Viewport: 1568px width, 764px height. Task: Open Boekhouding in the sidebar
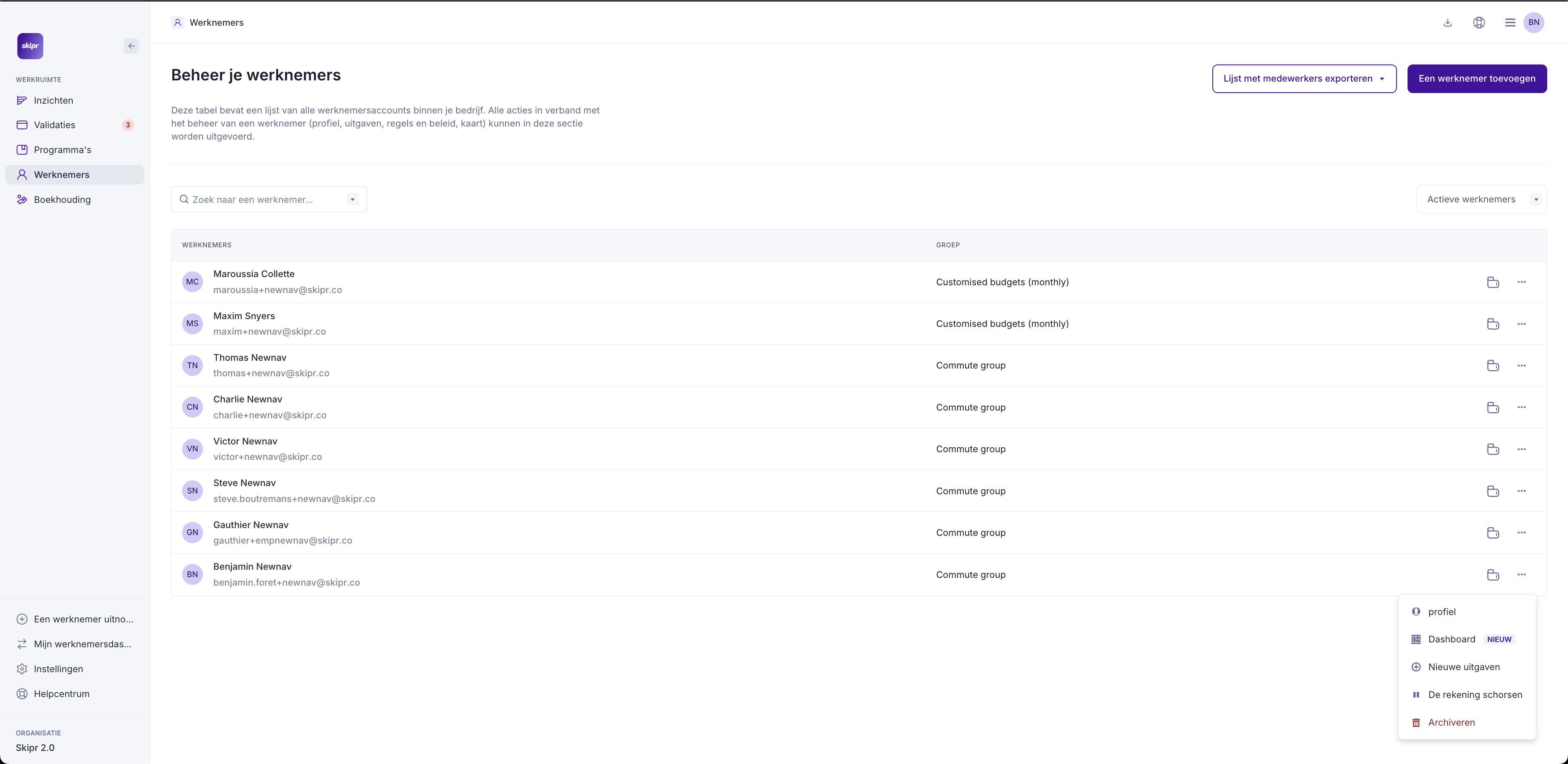tap(62, 200)
